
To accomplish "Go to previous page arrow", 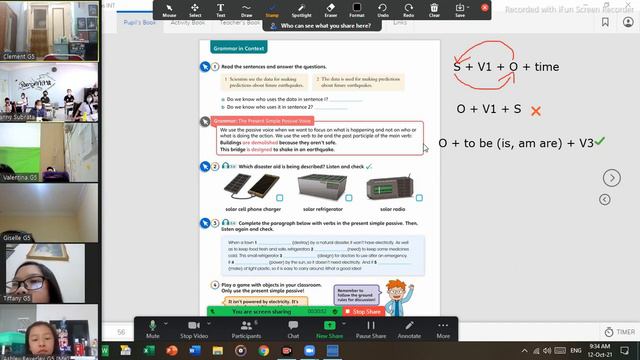I will click(x=605, y=200).
